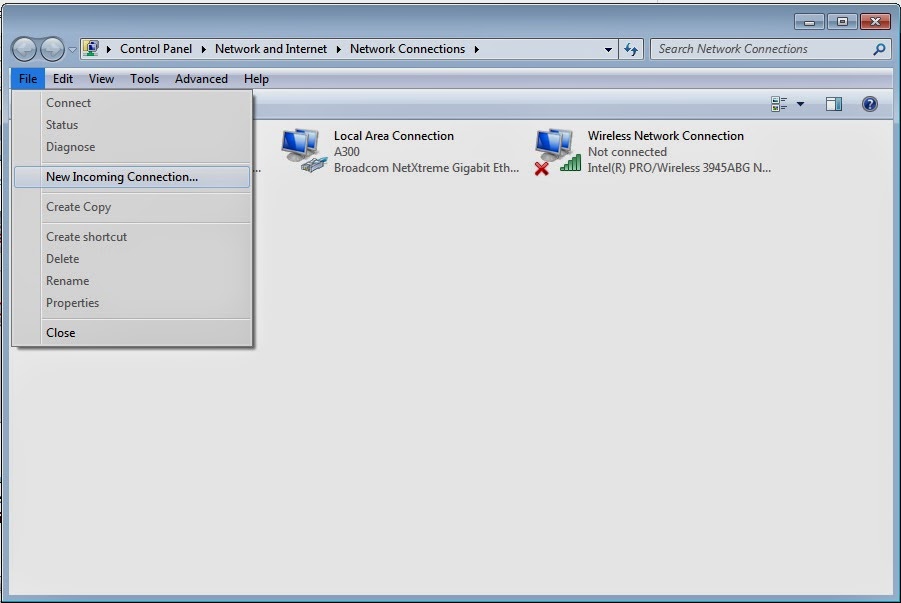Image resolution: width=901 pixels, height=603 pixels.
Task: Choose Delete in File menu
Action: [x=132, y=259]
